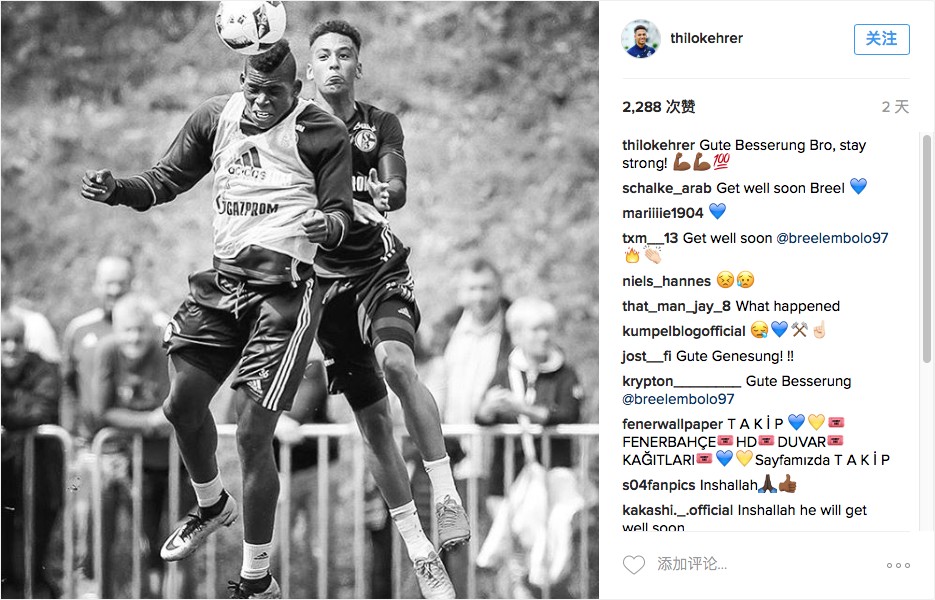Image resolution: width=935 pixels, height=600 pixels.
Task: View the 2,288 次赞 likes list
Action: click(x=658, y=107)
